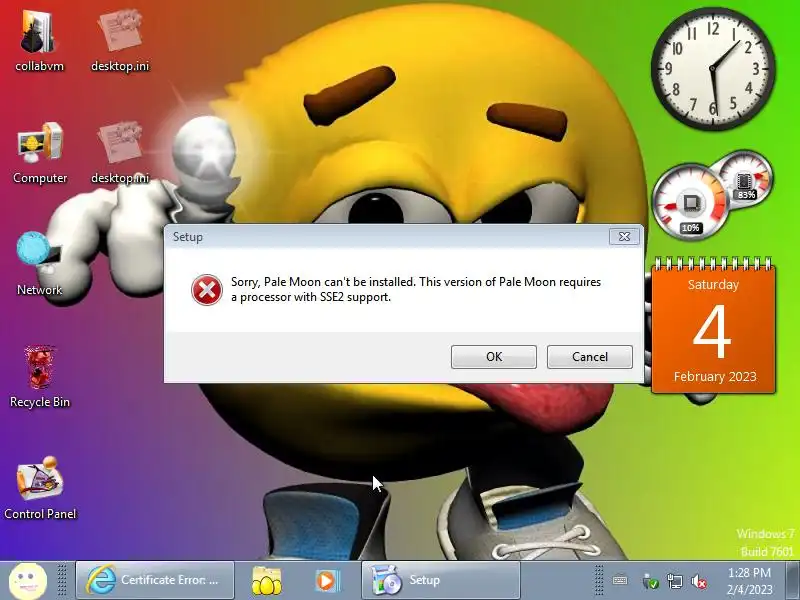The image size is (800, 600).
Task: Open the taskbar clock showing 1:28 PM
Action: coord(749,581)
